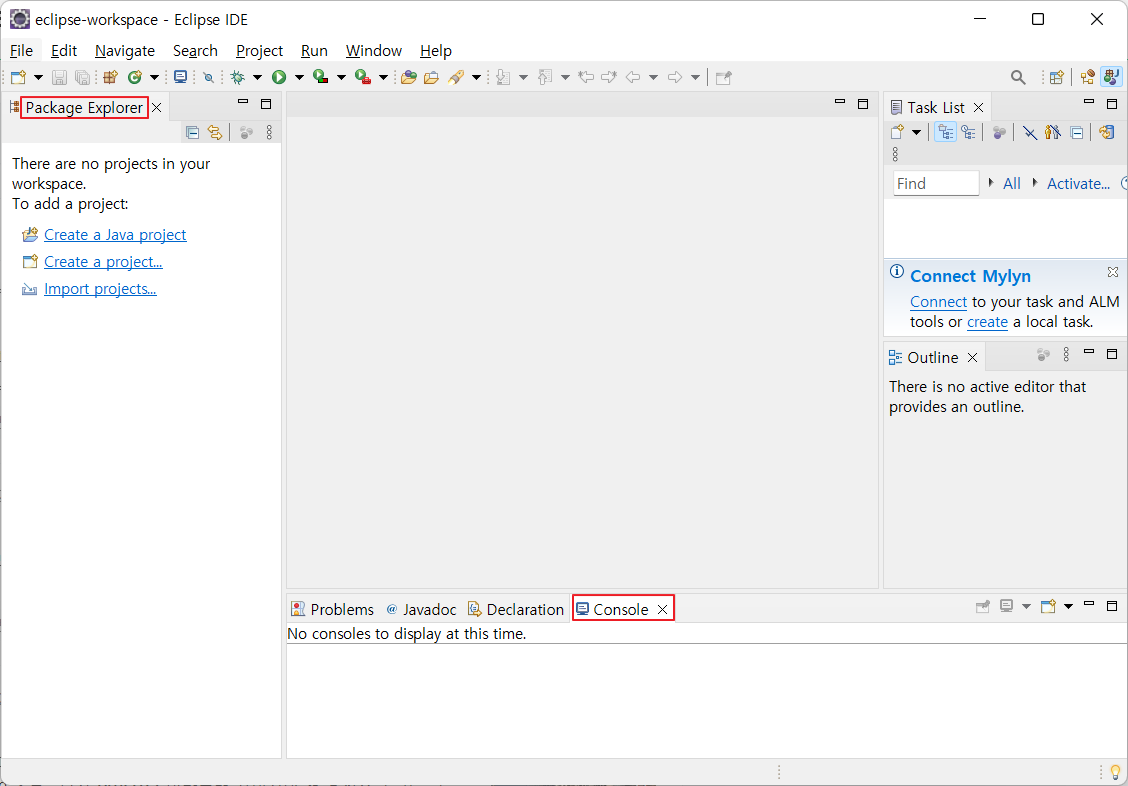Toggle the Skip All Breakpoints icon
1128x786 pixels.
coord(209,77)
